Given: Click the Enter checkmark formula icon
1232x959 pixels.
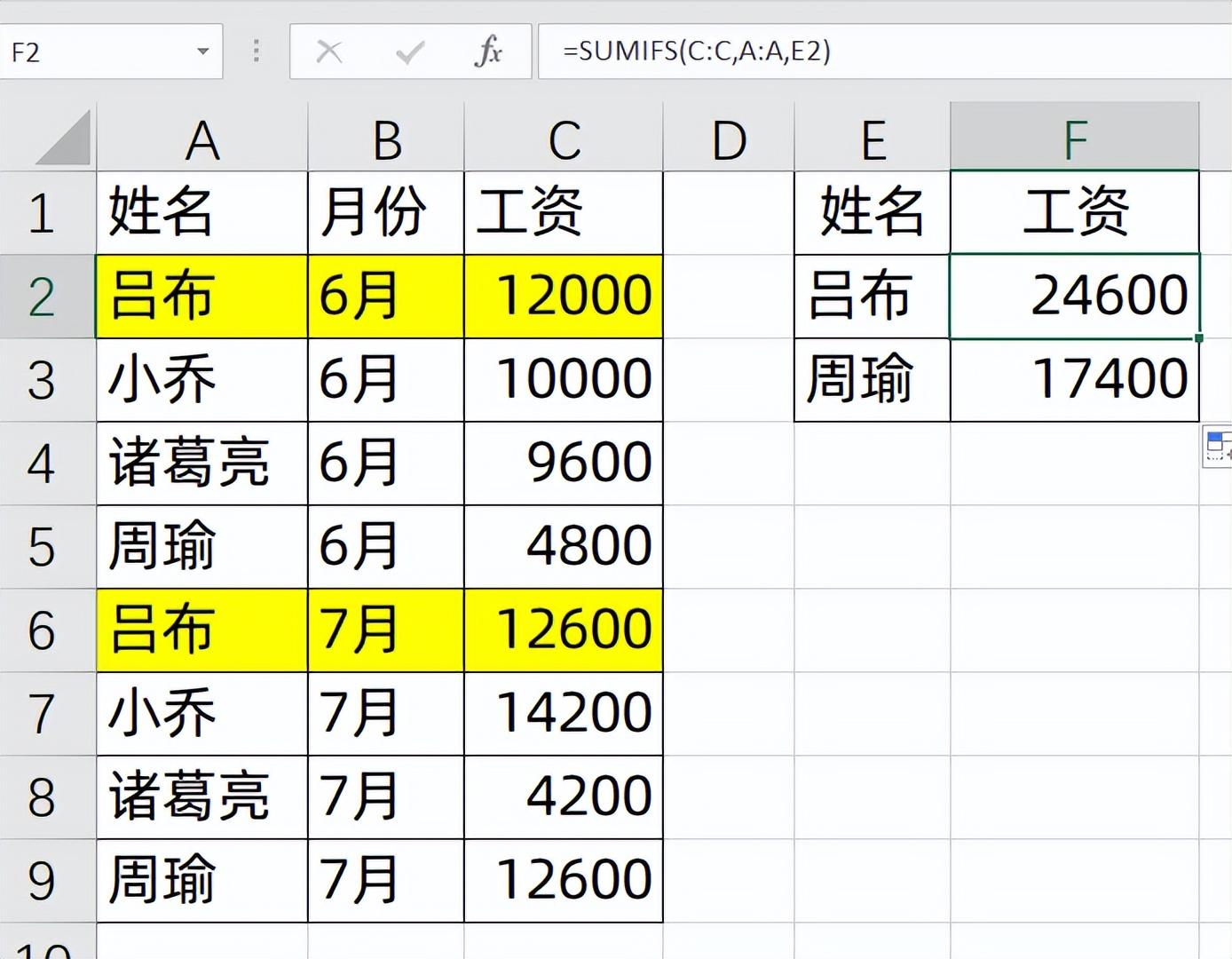Looking at the screenshot, I should [409, 52].
